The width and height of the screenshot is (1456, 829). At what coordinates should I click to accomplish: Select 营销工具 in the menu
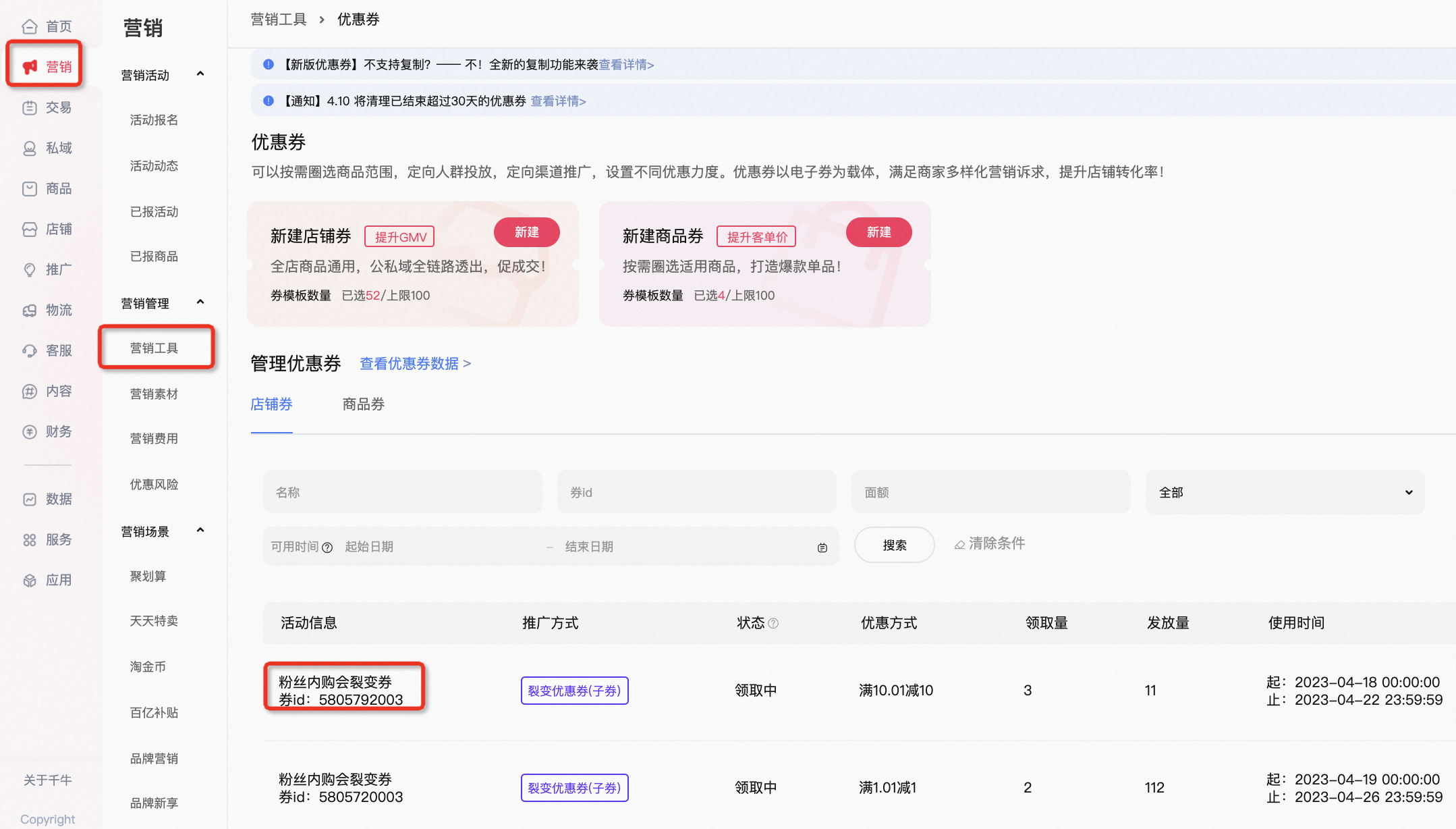[x=154, y=348]
